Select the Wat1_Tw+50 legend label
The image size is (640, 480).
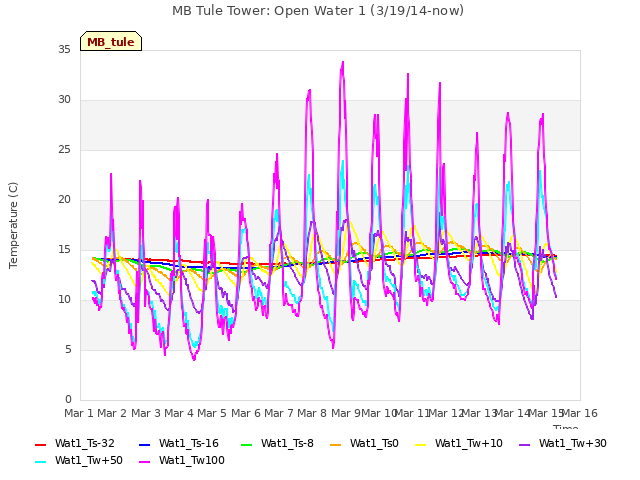[89, 461]
